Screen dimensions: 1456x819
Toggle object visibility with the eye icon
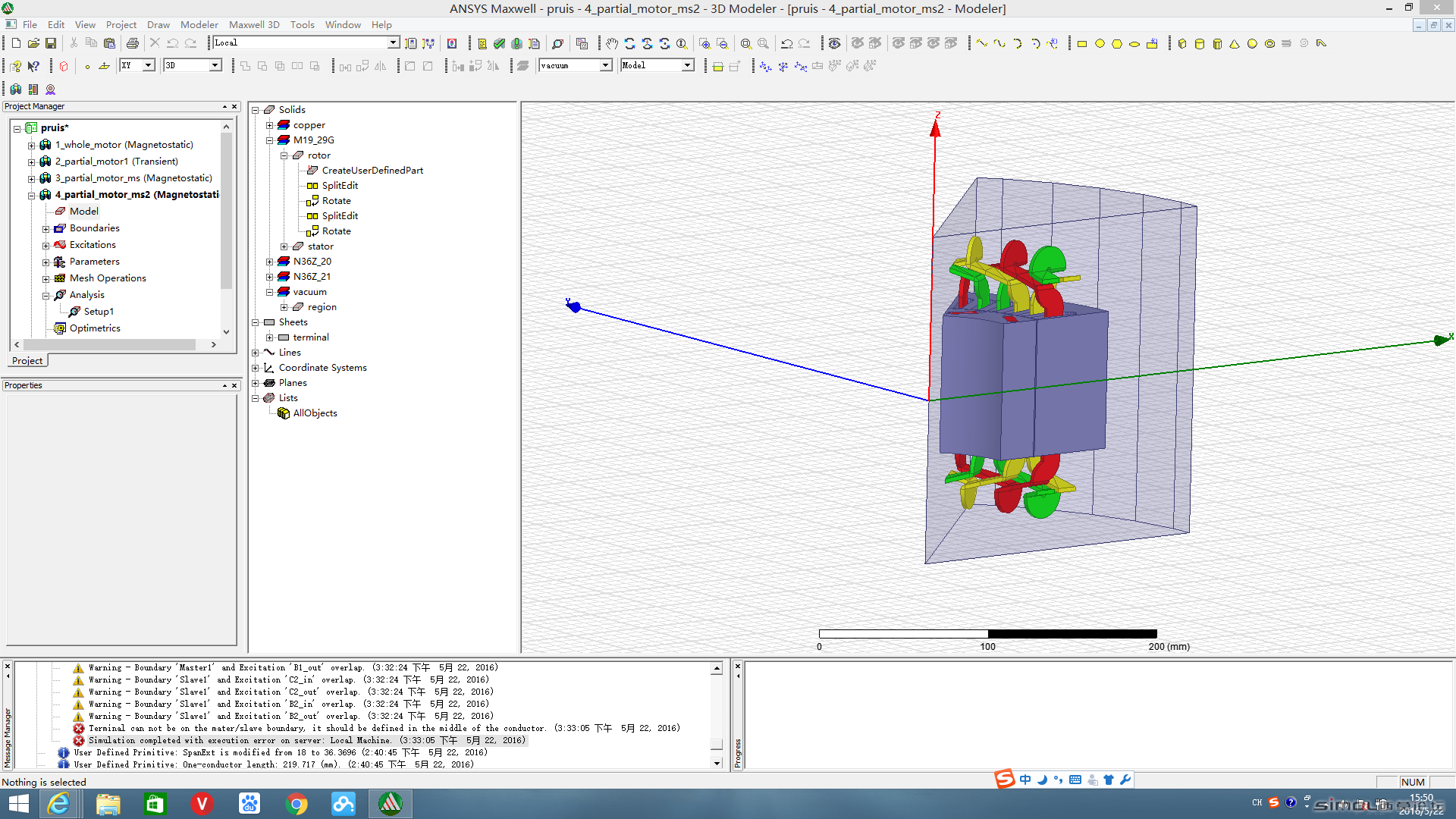834,43
